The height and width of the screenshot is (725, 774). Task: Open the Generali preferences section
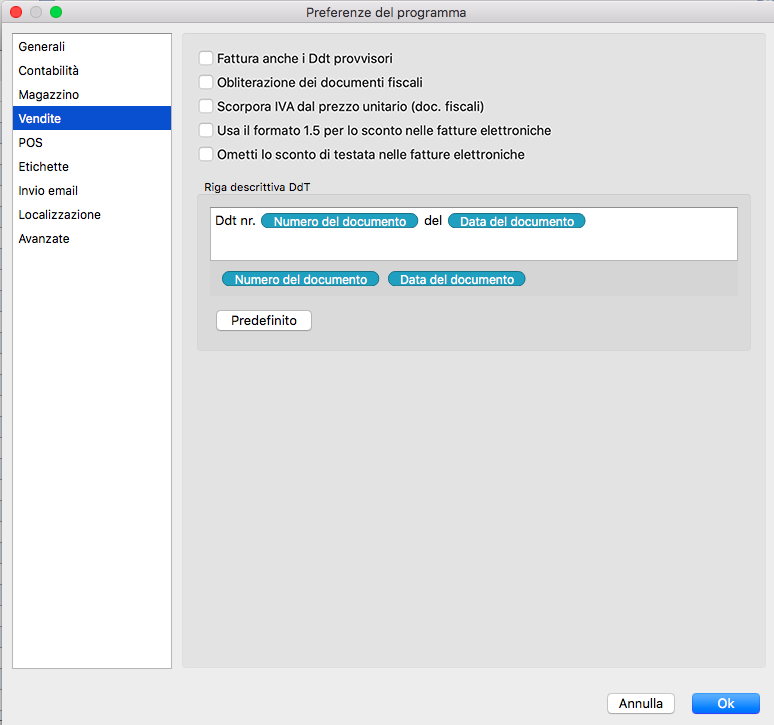[x=42, y=47]
